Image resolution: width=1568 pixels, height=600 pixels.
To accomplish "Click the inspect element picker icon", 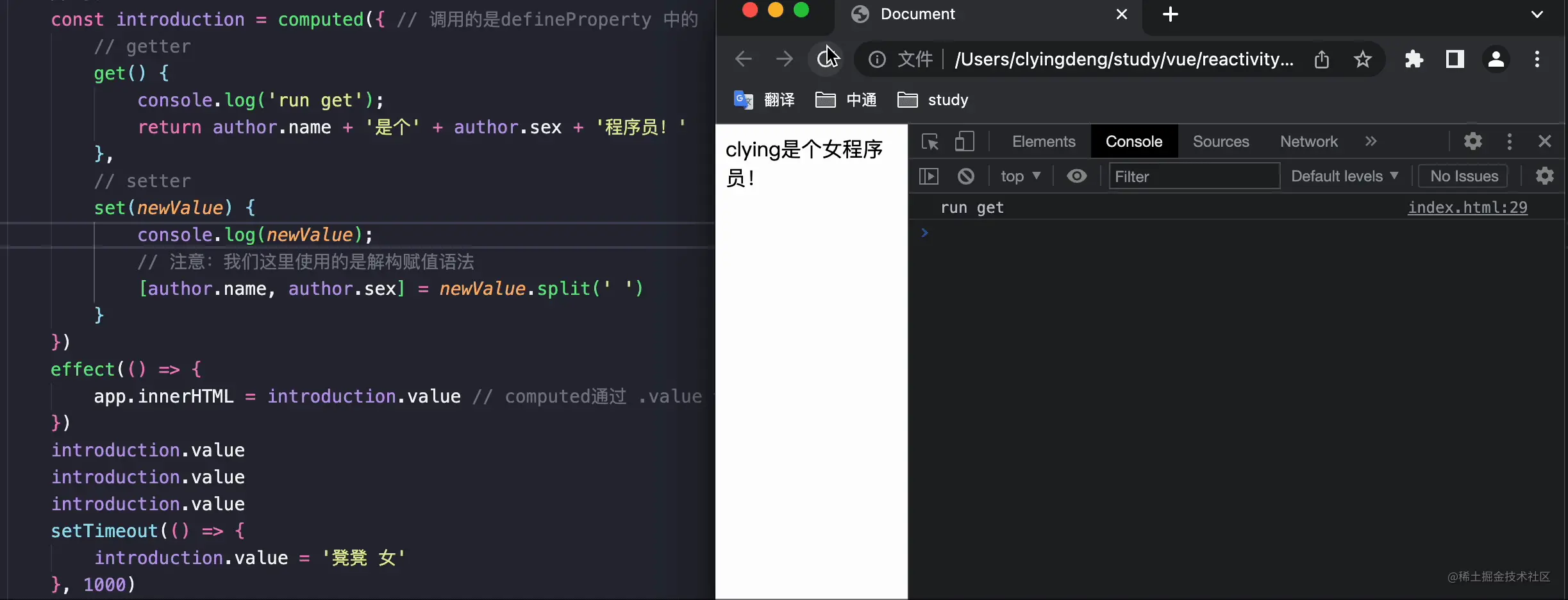I will [930, 142].
